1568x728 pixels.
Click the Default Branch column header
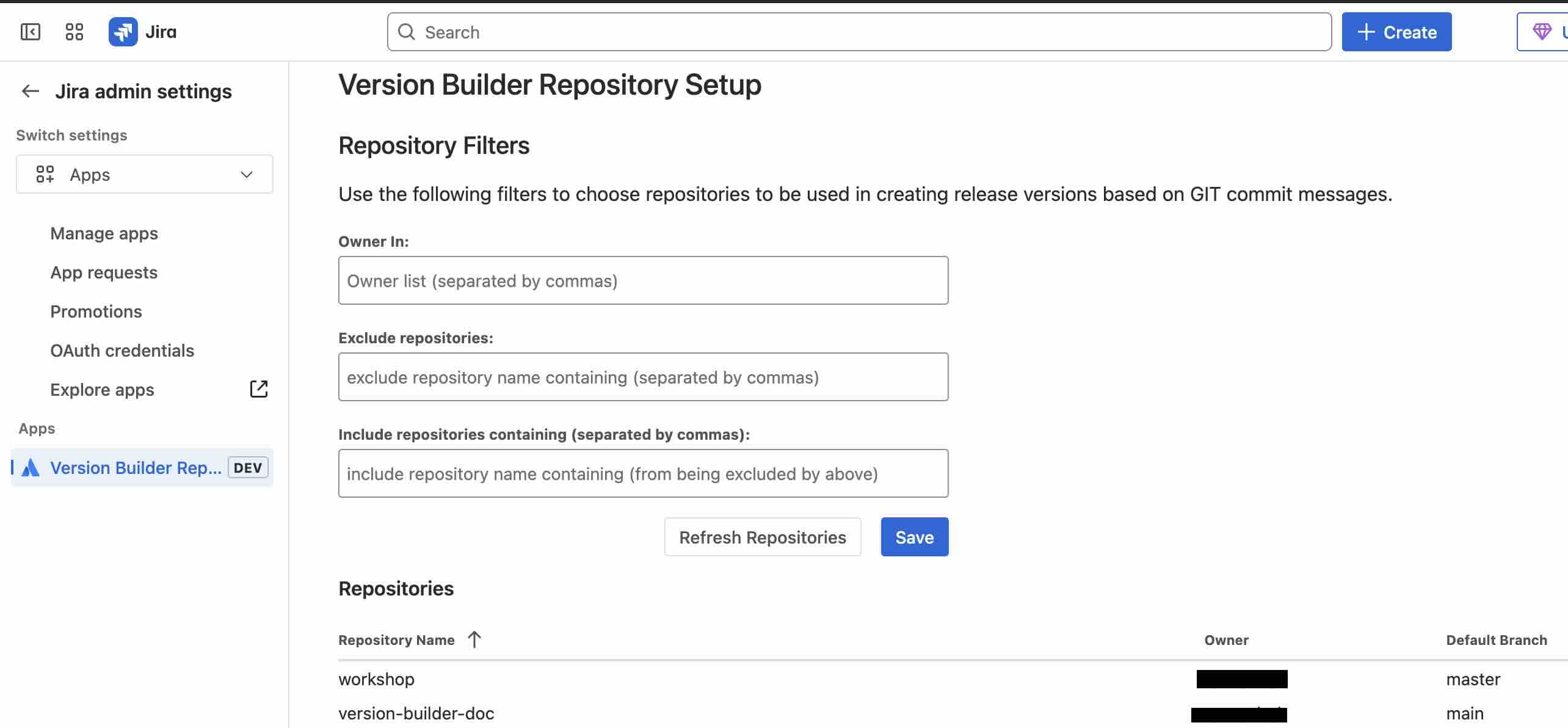pos(1497,640)
